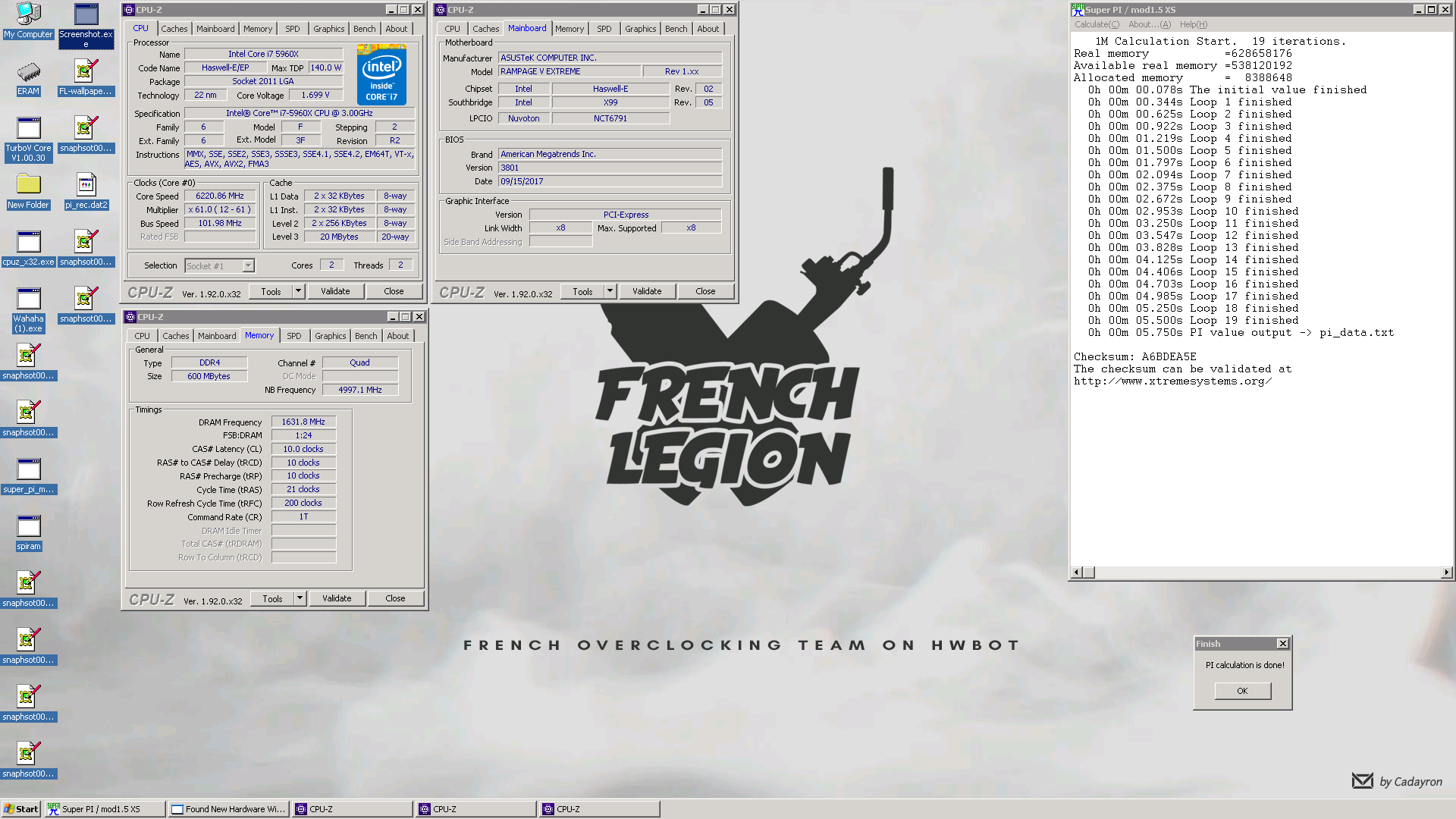Click the DRAM Frequency 1631.8 MHz value

[303, 422]
